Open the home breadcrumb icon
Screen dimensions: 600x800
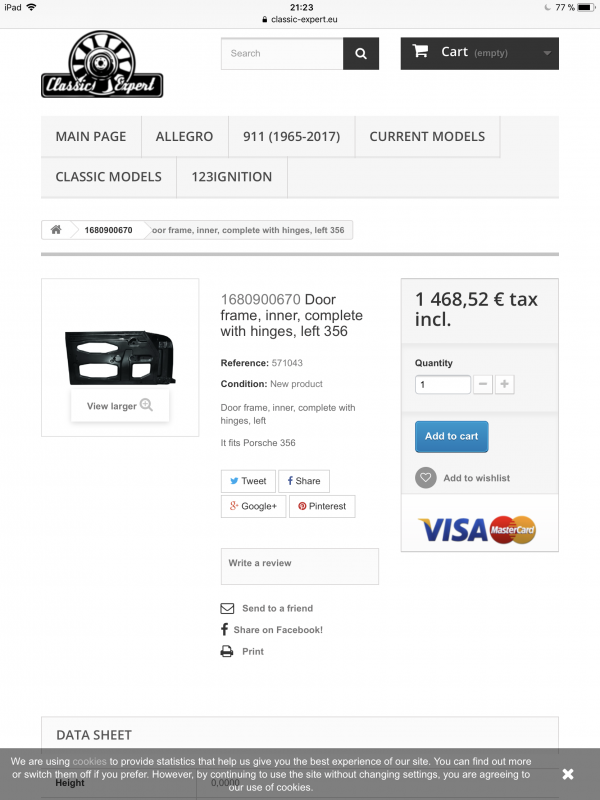click(56, 230)
